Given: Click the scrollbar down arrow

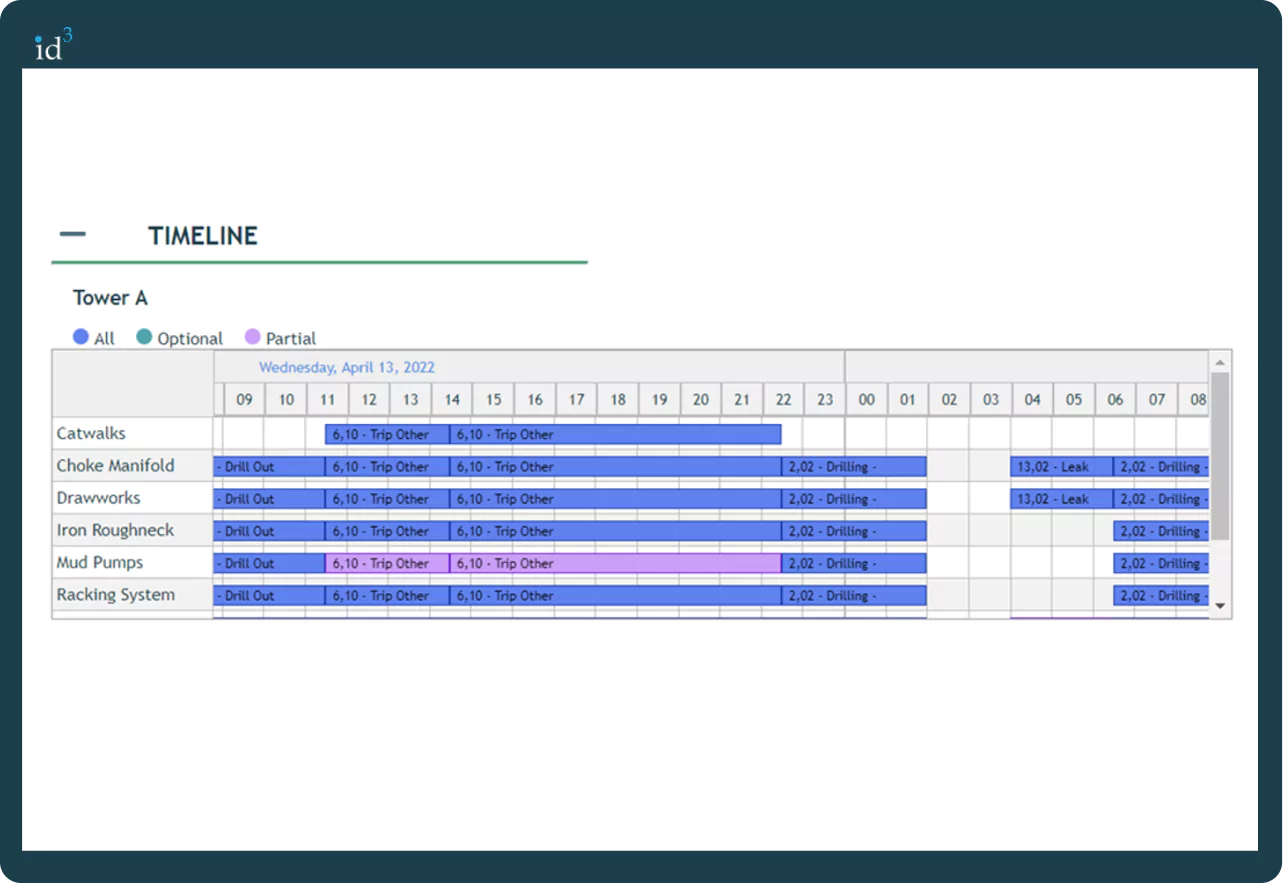Looking at the screenshot, I should pyautogui.click(x=1220, y=605).
